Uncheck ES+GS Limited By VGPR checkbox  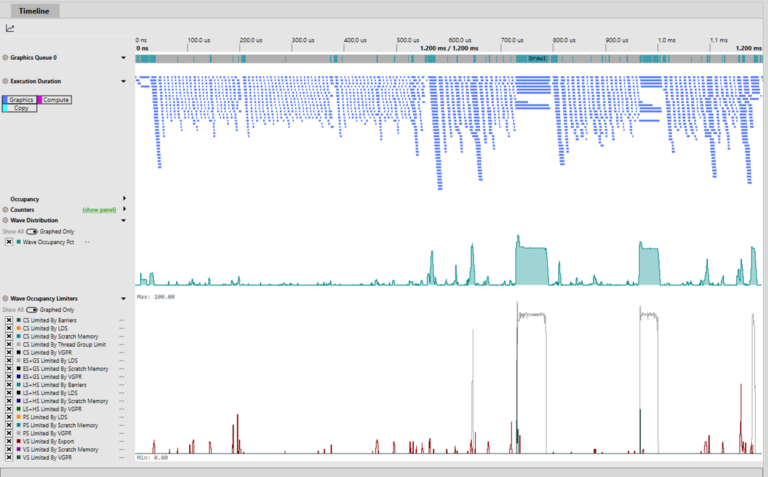coord(9,377)
